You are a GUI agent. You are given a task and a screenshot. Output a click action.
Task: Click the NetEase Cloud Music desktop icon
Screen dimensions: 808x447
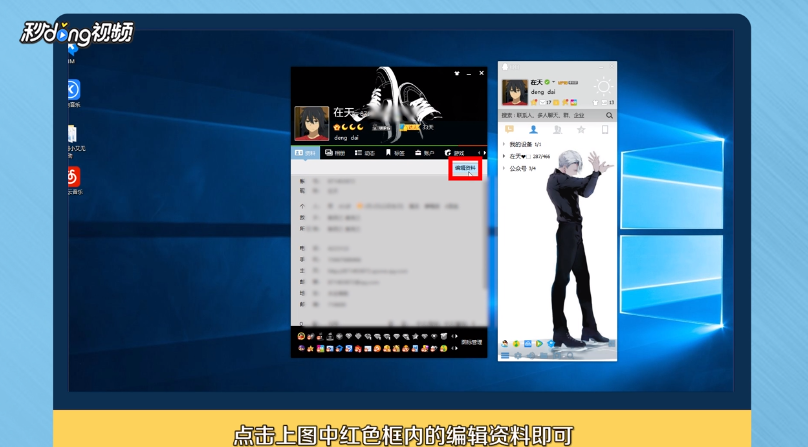point(74,177)
